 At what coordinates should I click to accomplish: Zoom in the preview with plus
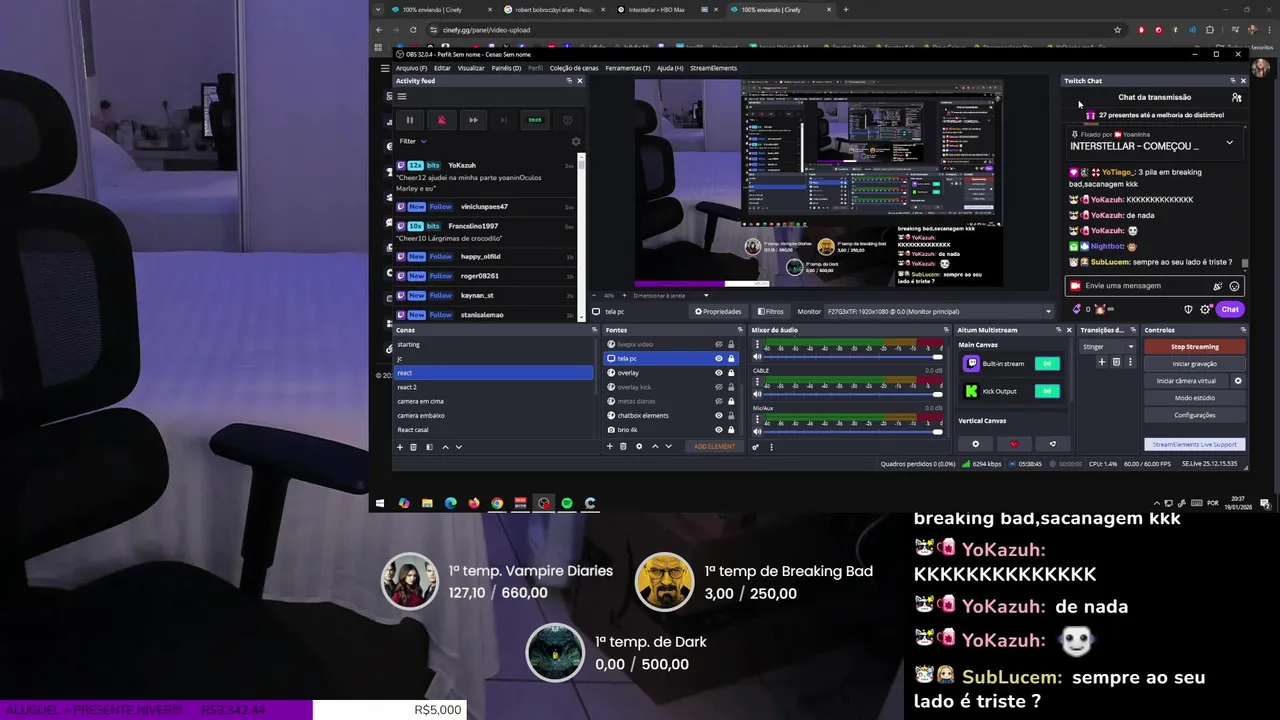[x=624, y=296]
